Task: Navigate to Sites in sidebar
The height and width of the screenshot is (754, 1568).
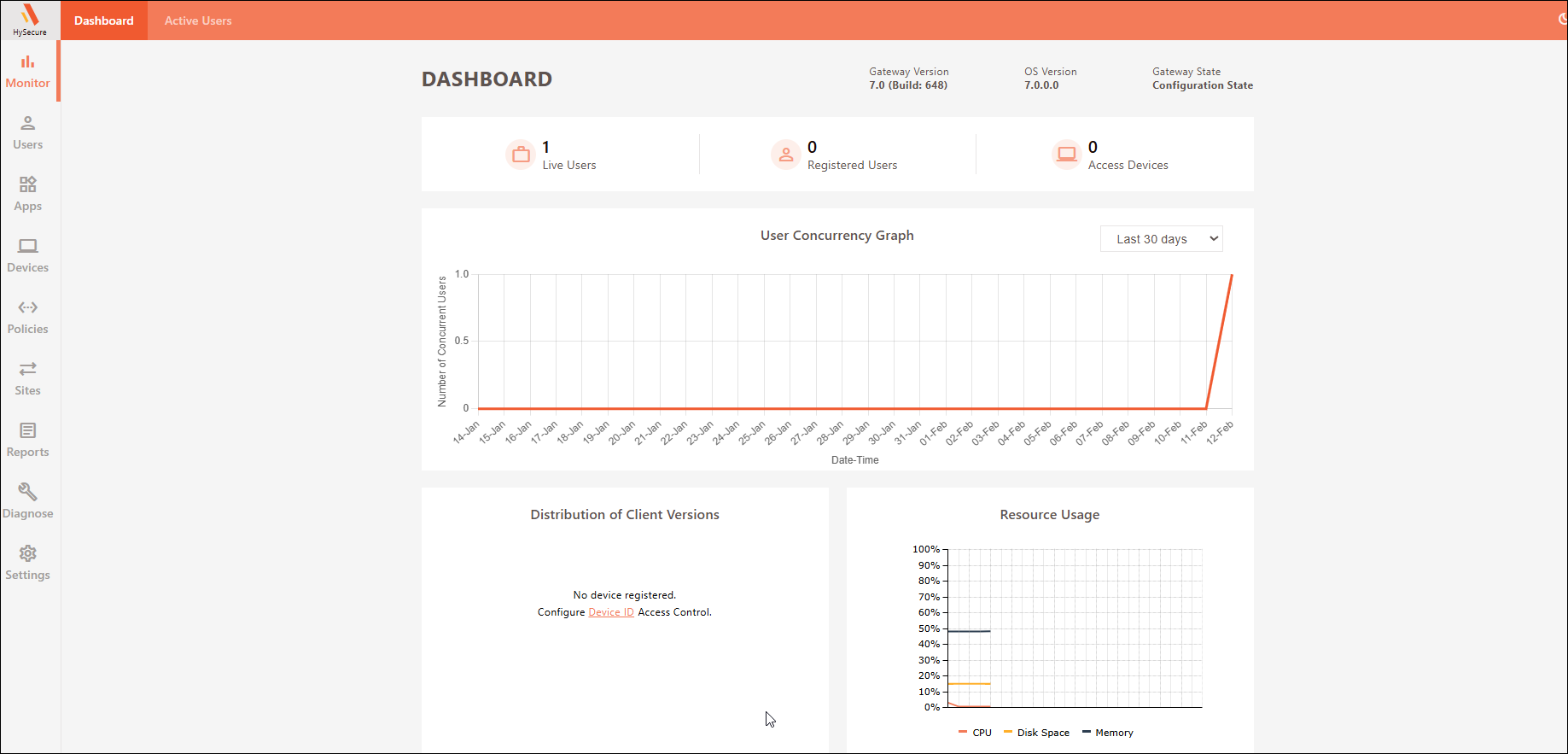Action: click(28, 378)
